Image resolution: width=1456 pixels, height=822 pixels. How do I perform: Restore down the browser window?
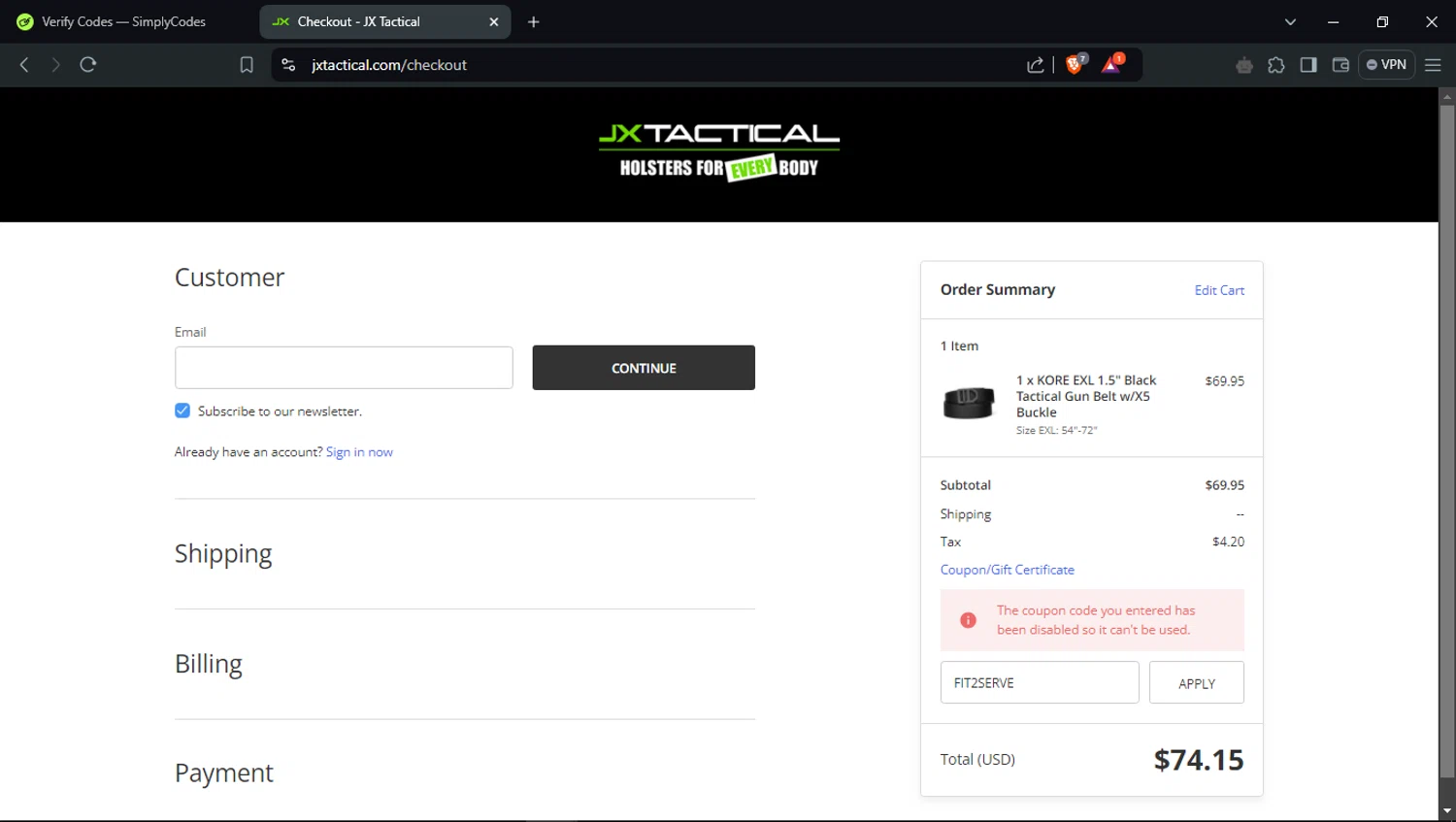pyautogui.click(x=1382, y=21)
